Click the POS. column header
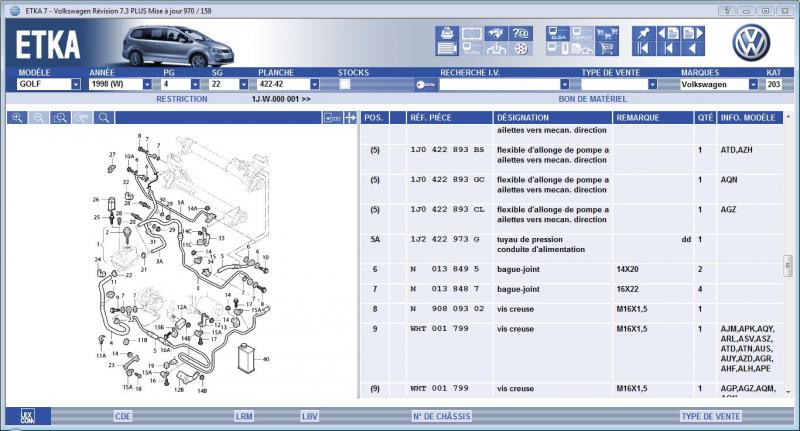This screenshot has height=431, width=800. click(x=373, y=118)
